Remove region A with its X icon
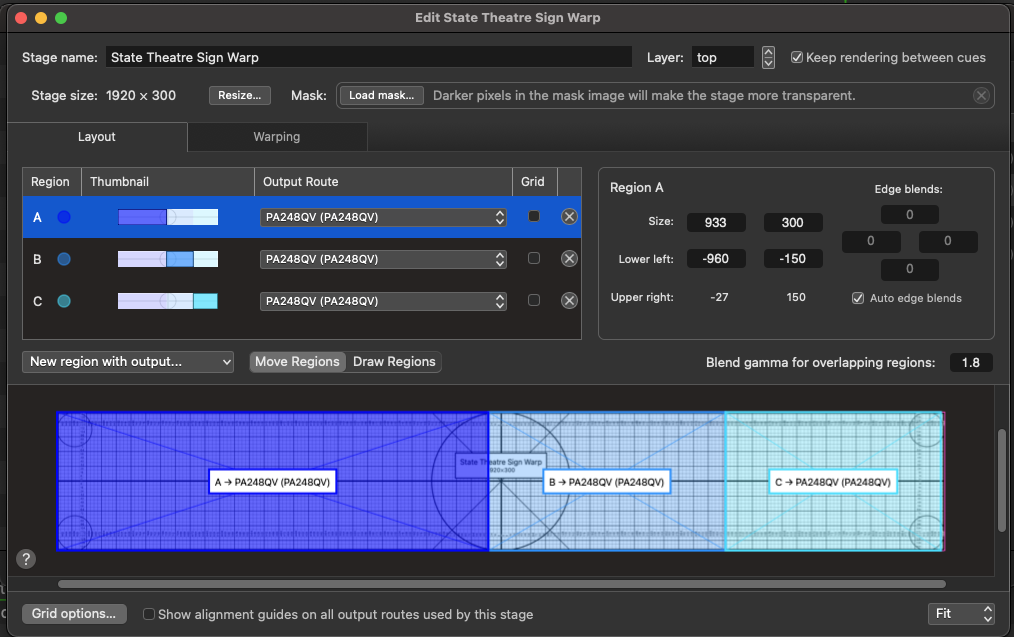Screen dimensions: 1014x637 click(569, 217)
